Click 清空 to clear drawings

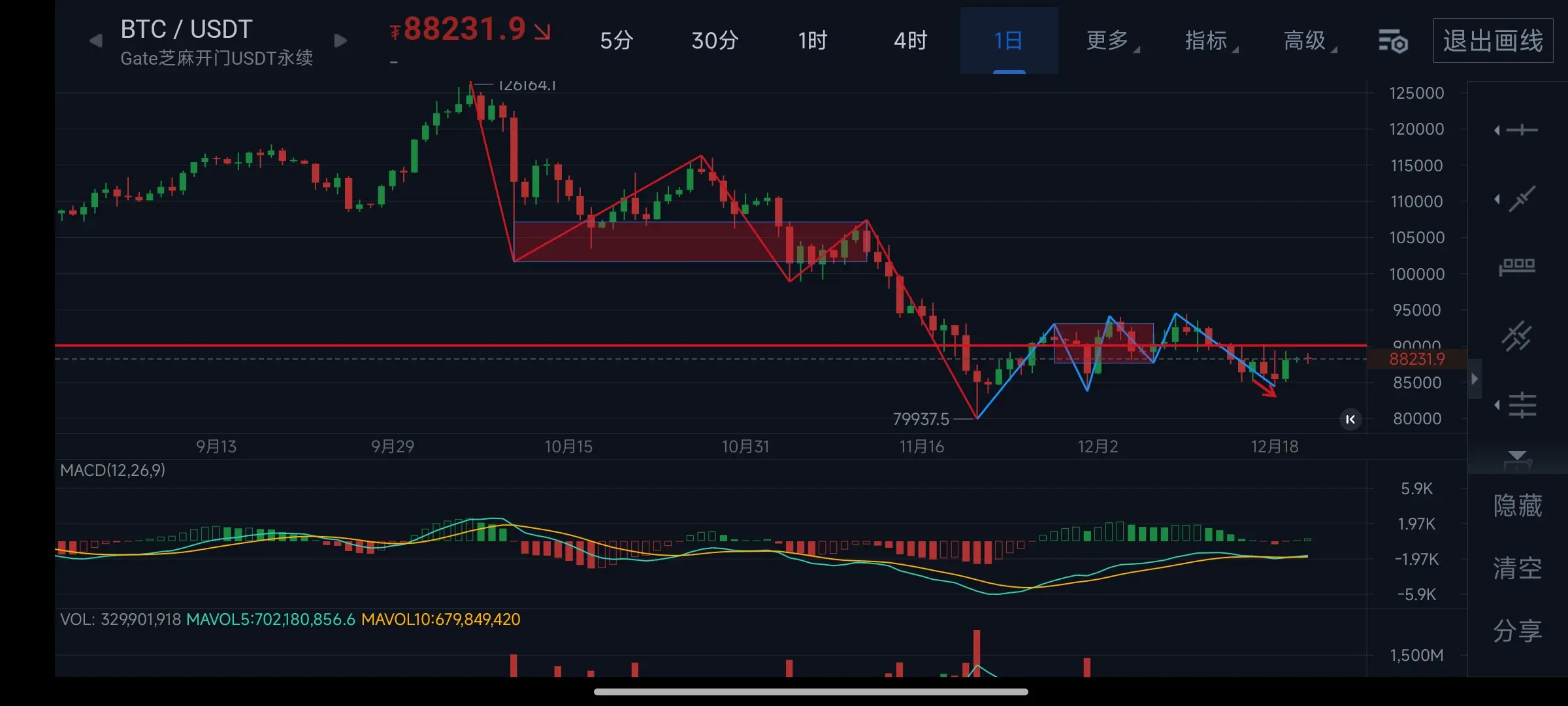[1517, 568]
